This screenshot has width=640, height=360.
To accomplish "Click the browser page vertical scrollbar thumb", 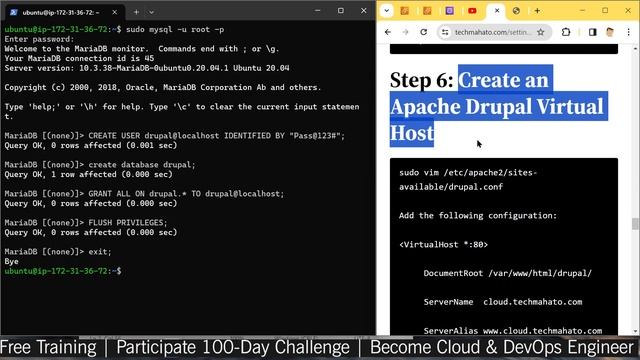I will [635, 224].
